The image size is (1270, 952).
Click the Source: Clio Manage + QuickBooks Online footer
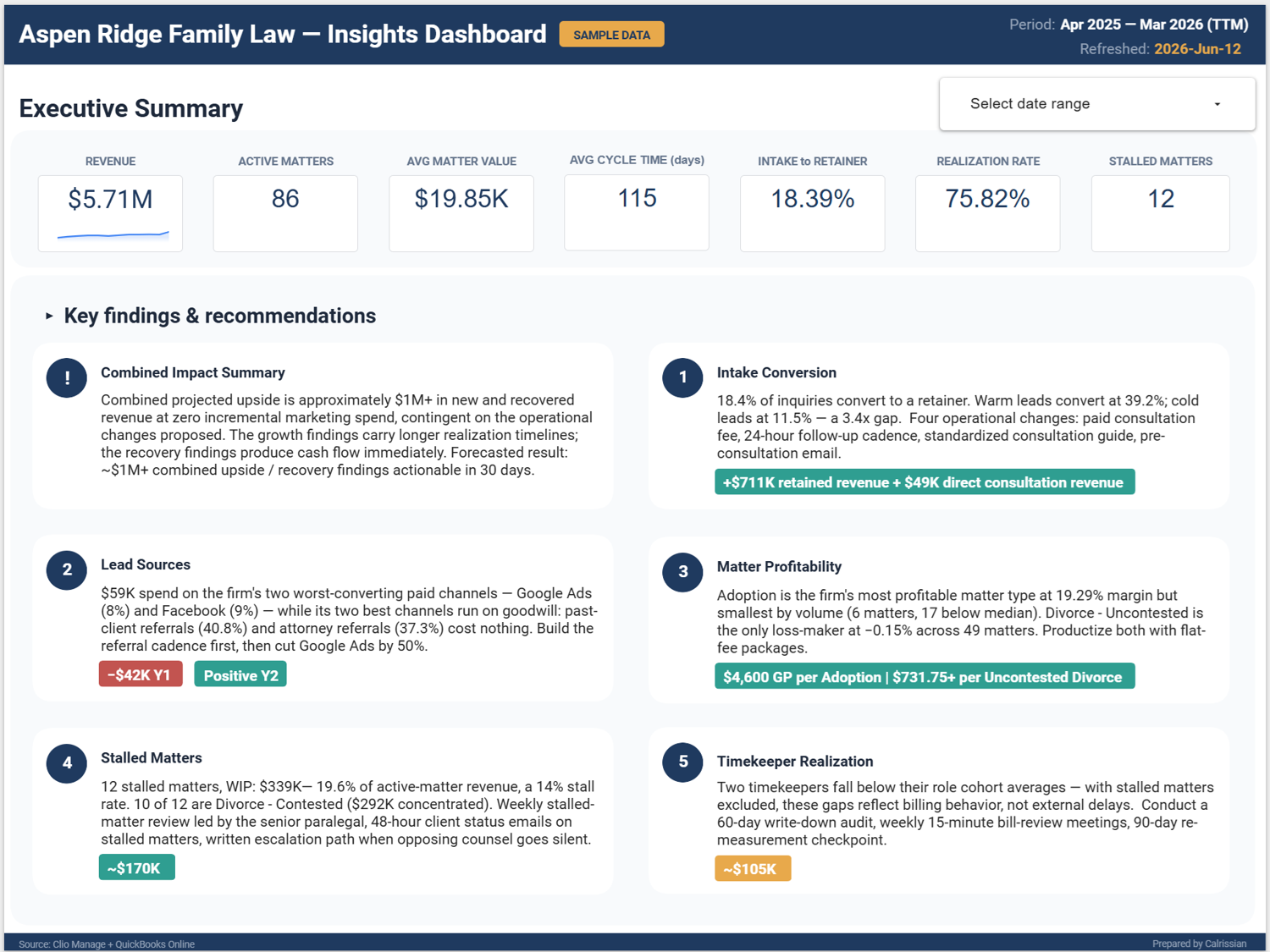pos(107,944)
